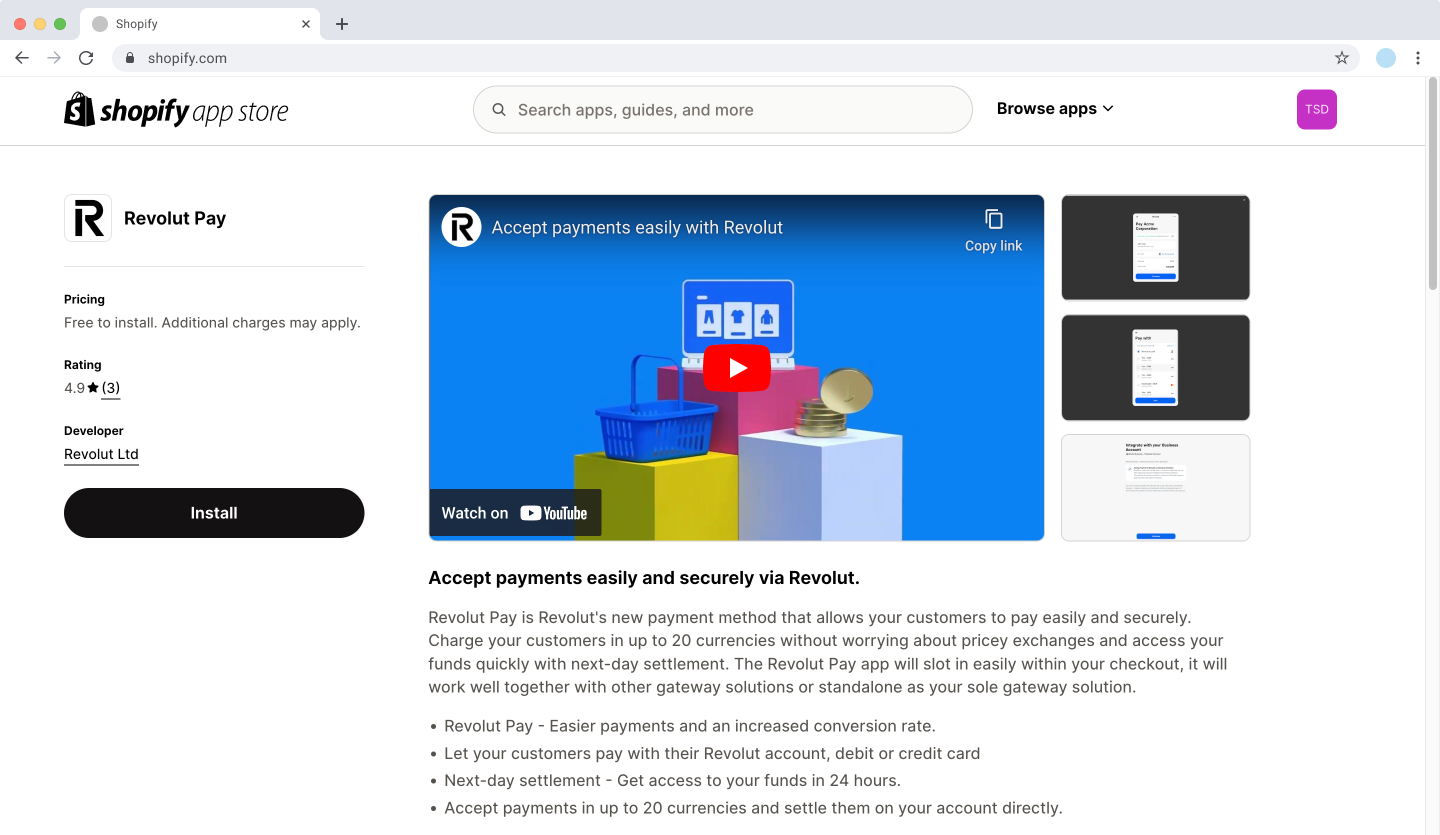This screenshot has width=1440, height=835.
Task: Click the Revolut Pay app icon
Action: 88,218
